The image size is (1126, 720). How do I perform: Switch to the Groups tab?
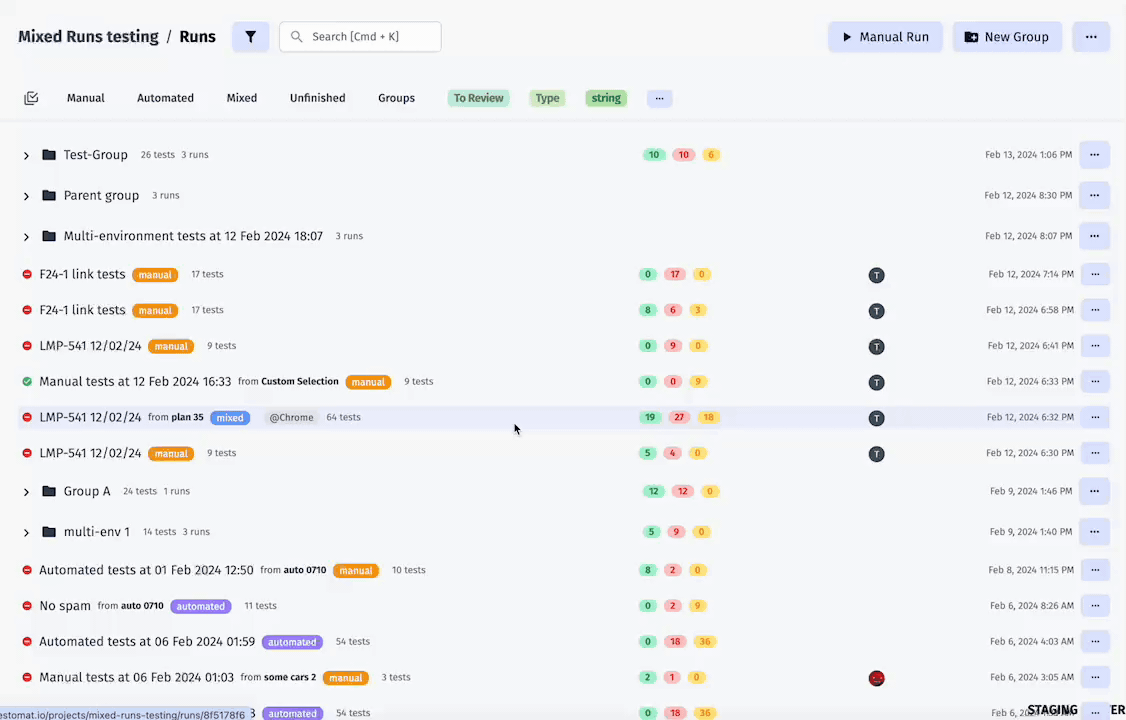click(396, 98)
